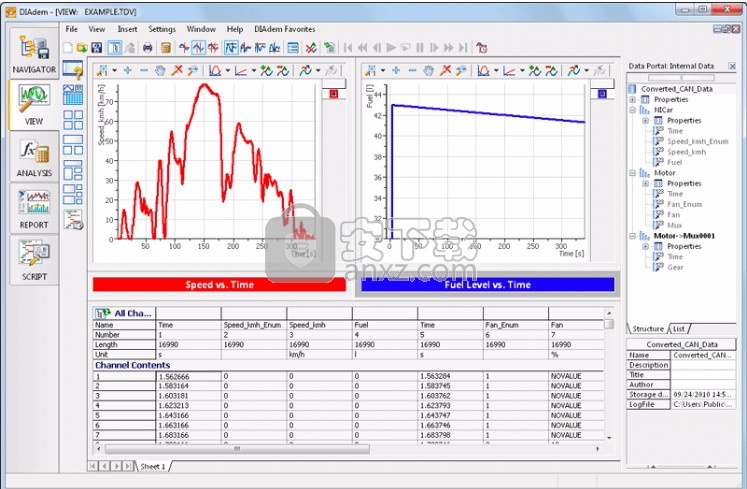This screenshot has height=489, width=747.
Task: Select the chart and table layout icon
Action: (x=73, y=95)
